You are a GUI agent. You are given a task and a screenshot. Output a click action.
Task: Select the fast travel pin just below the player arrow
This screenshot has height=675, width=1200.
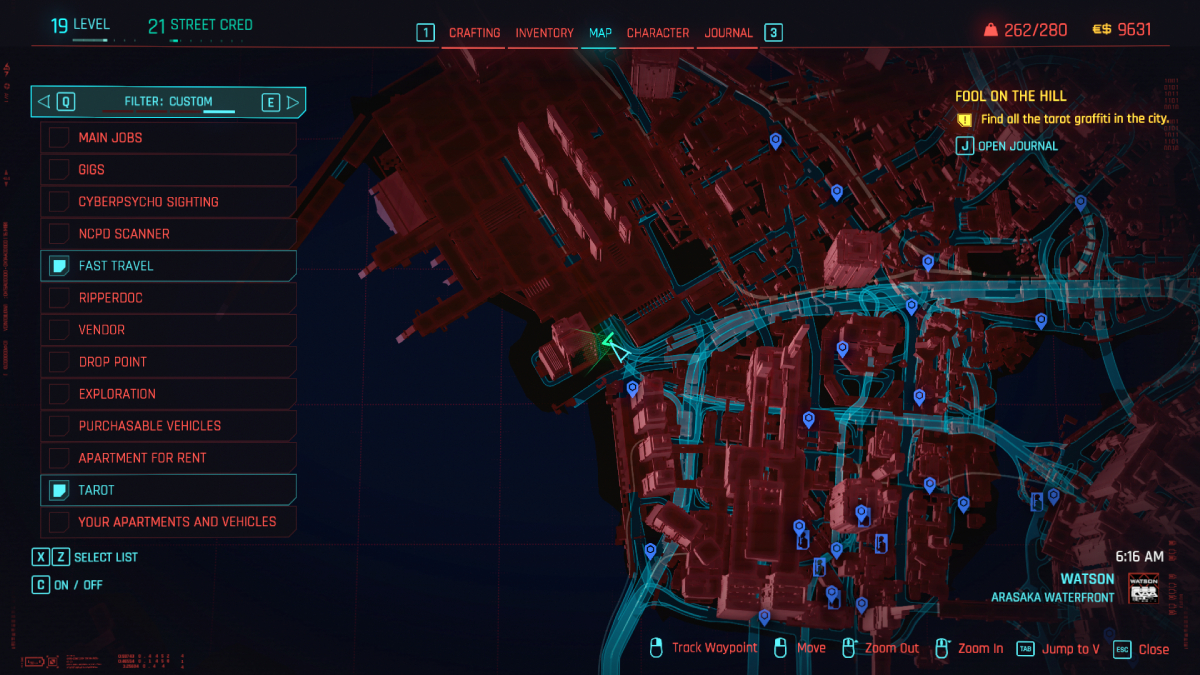click(632, 388)
